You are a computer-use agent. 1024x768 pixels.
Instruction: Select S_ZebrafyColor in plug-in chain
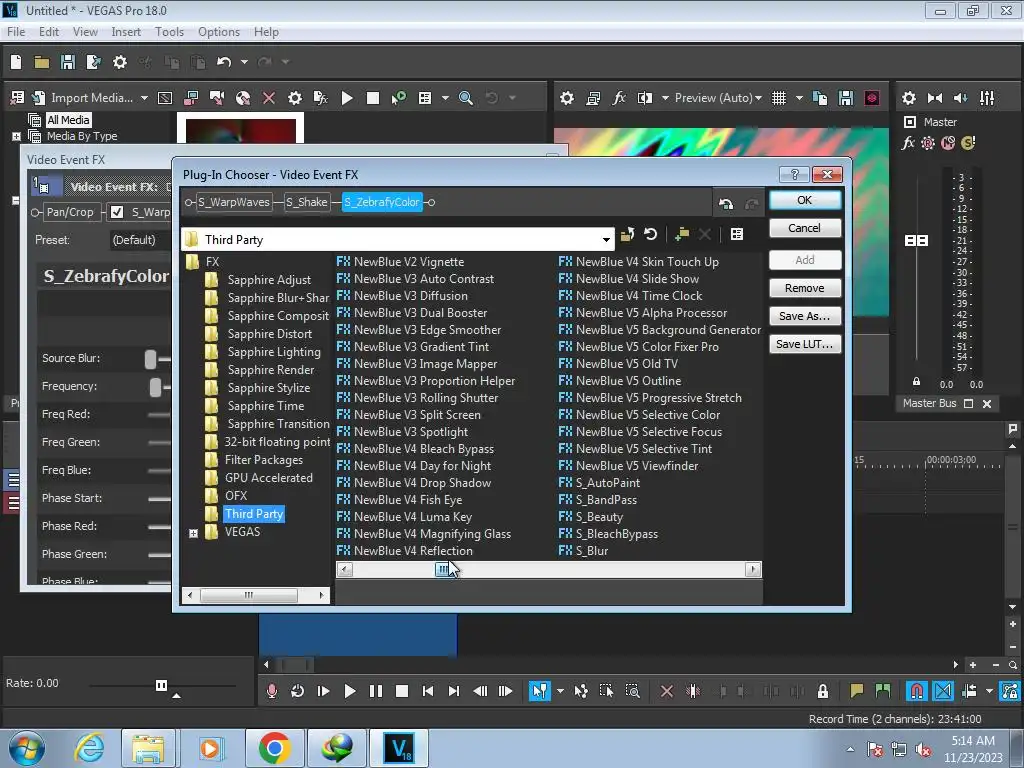click(x=382, y=202)
